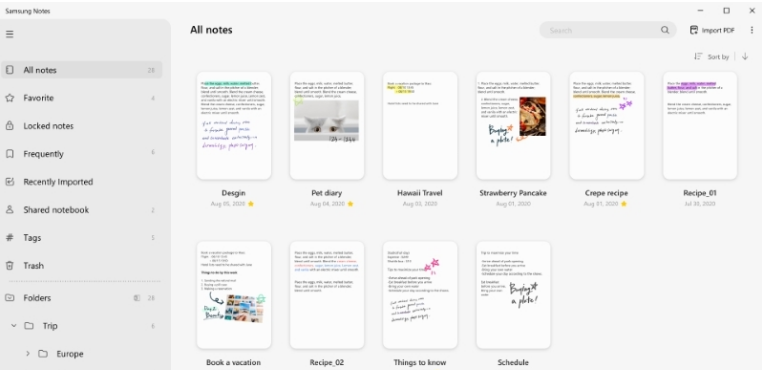Expand the Europe folder chevron

pyautogui.click(x=28, y=354)
